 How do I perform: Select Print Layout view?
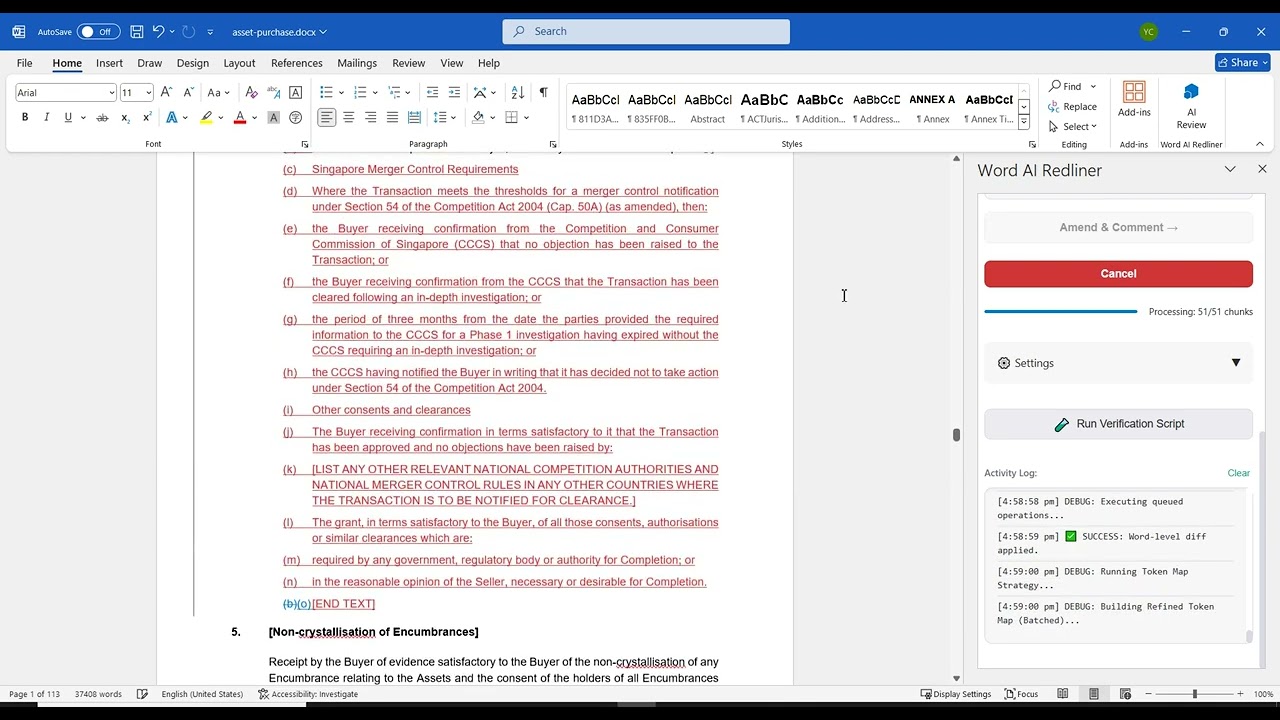[1094, 694]
